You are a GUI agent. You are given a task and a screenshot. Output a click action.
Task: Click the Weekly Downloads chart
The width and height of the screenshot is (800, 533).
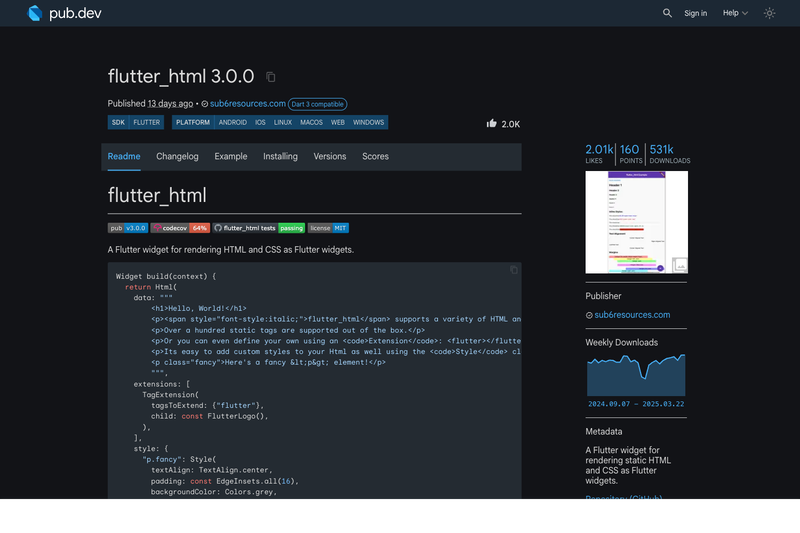(x=636, y=375)
